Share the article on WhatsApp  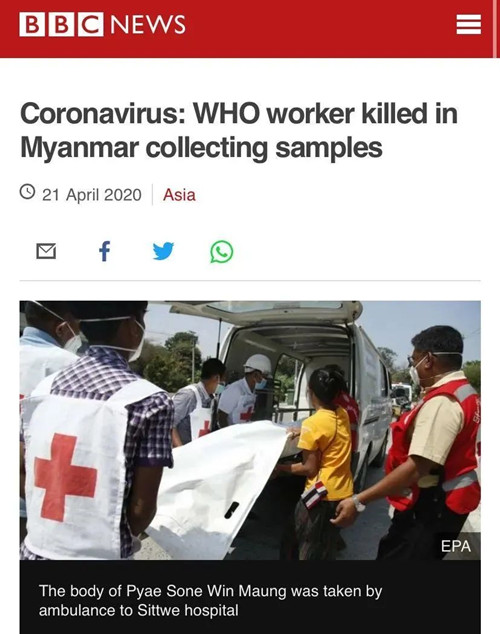coord(222,251)
